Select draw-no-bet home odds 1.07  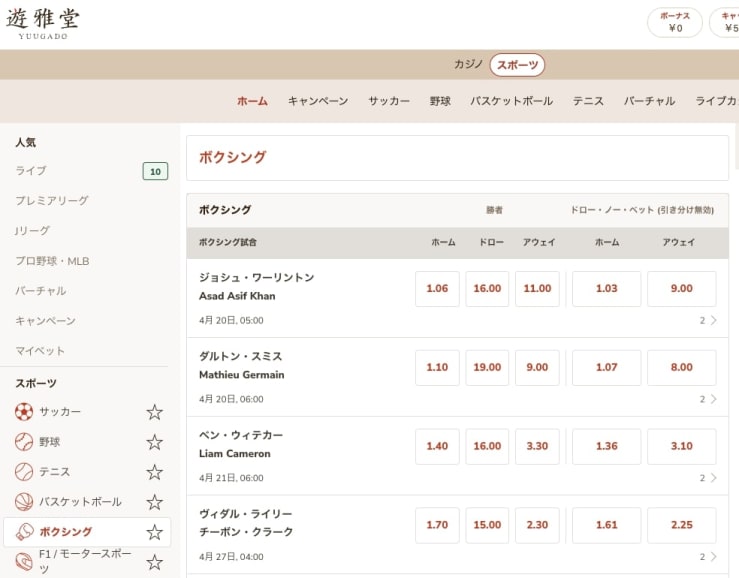click(607, 367)
